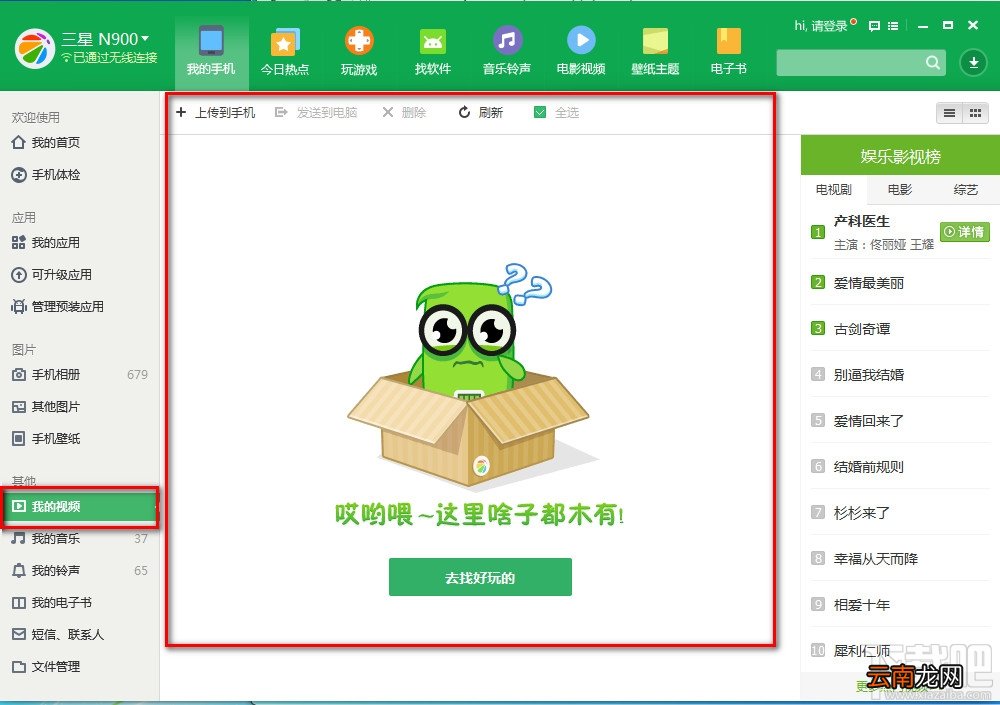This screenshot has height=705, width=1000.
Task: Open the download manager arrow icon
Action: 973,63
